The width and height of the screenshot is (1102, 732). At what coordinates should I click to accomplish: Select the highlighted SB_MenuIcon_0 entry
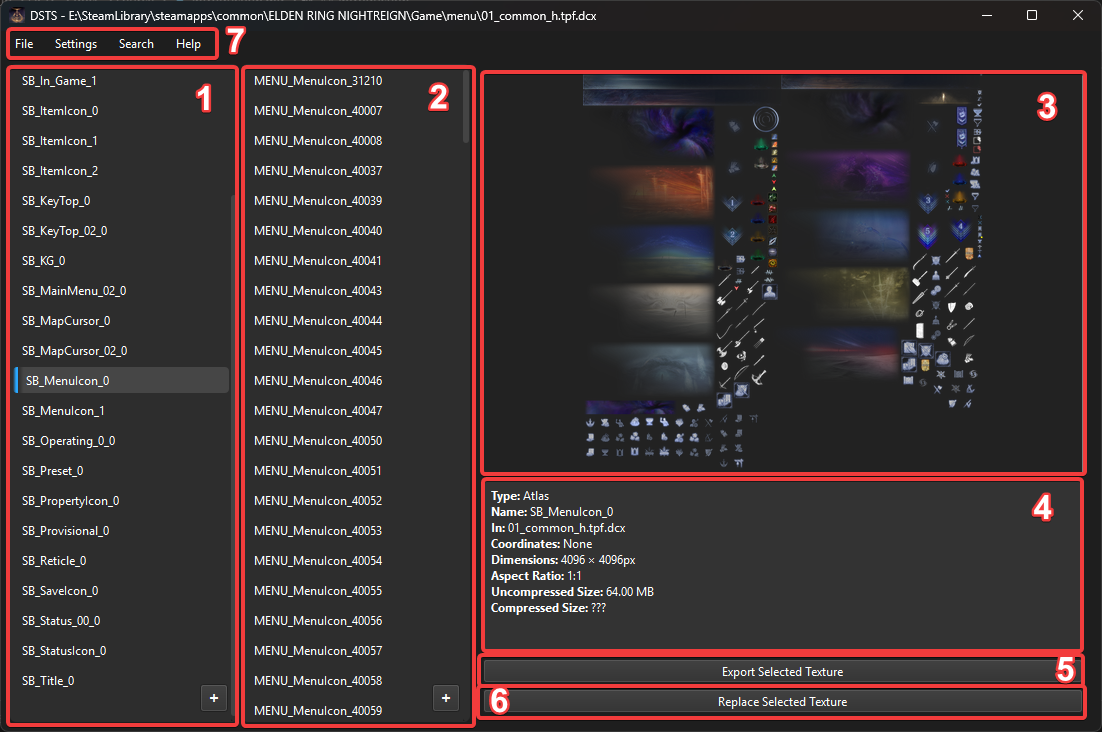click(x=122, y=381)
